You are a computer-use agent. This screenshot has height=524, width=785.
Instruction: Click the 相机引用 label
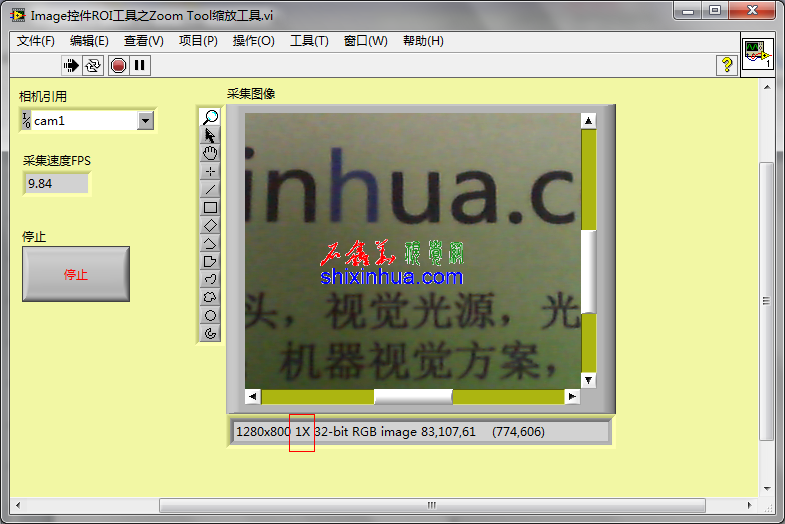pyautogui.click(x=43, y=97)
